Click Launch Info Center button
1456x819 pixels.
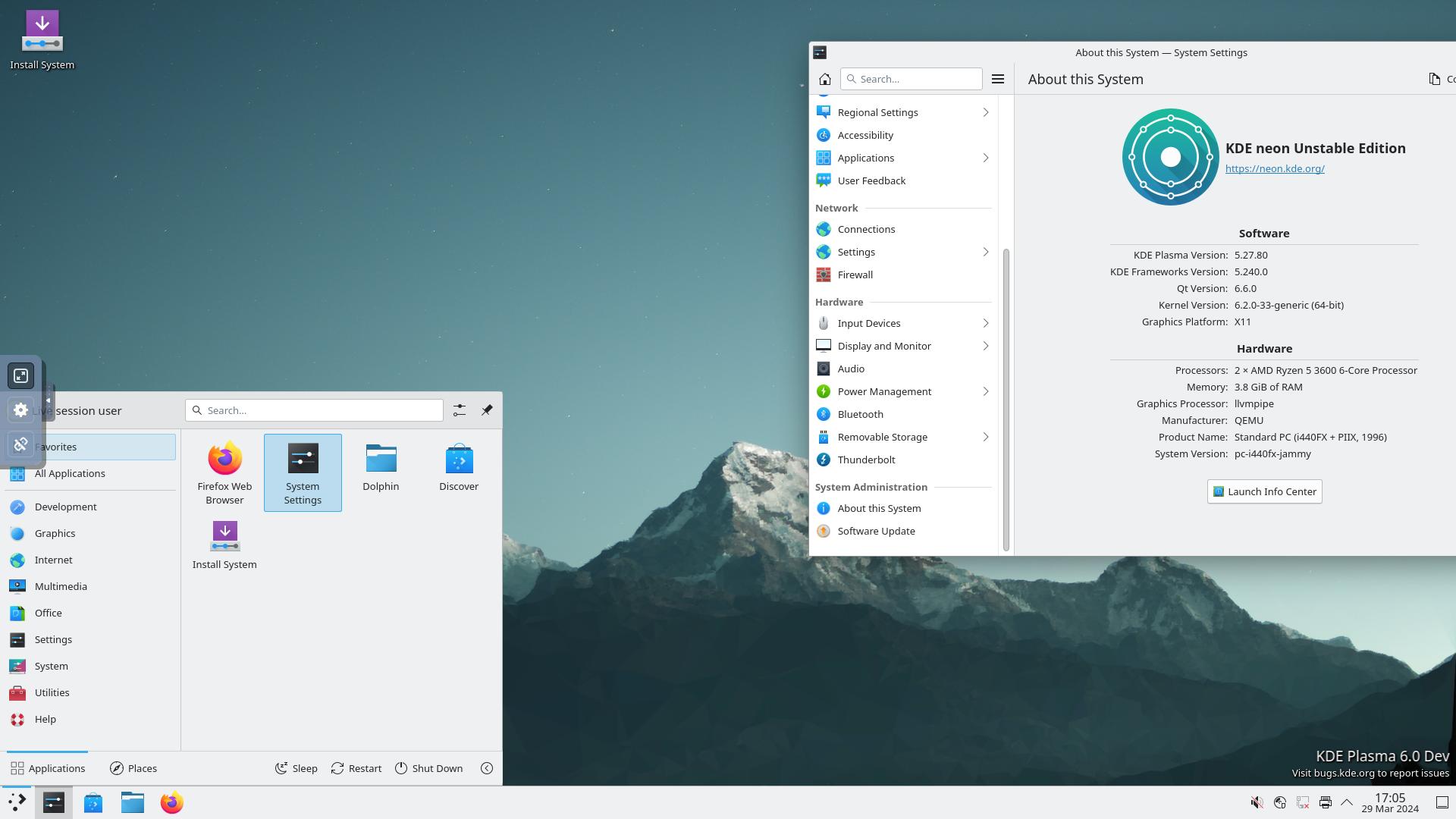(x=1264, y=491)
